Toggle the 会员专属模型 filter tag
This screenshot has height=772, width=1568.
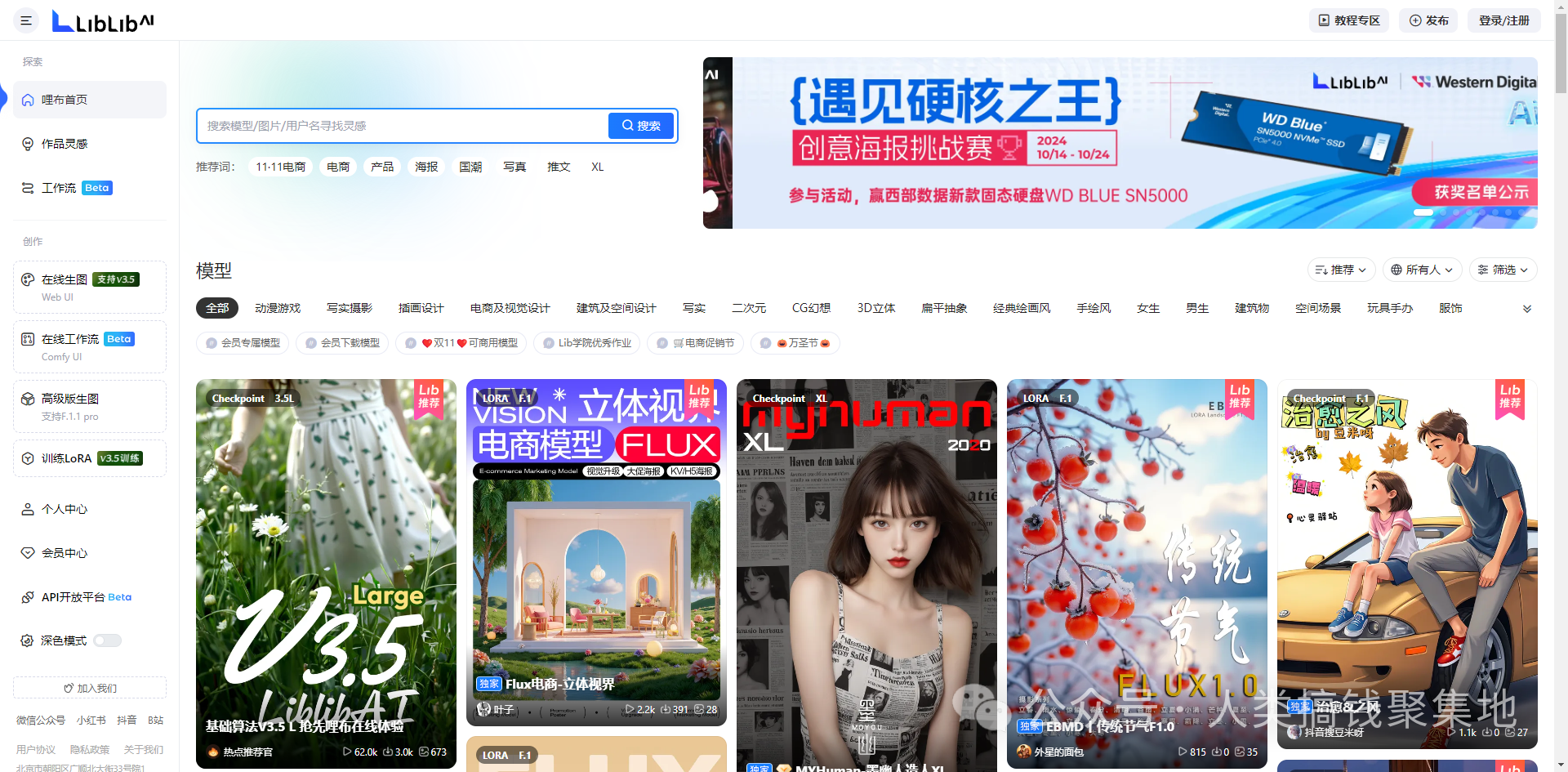(243, 343)
